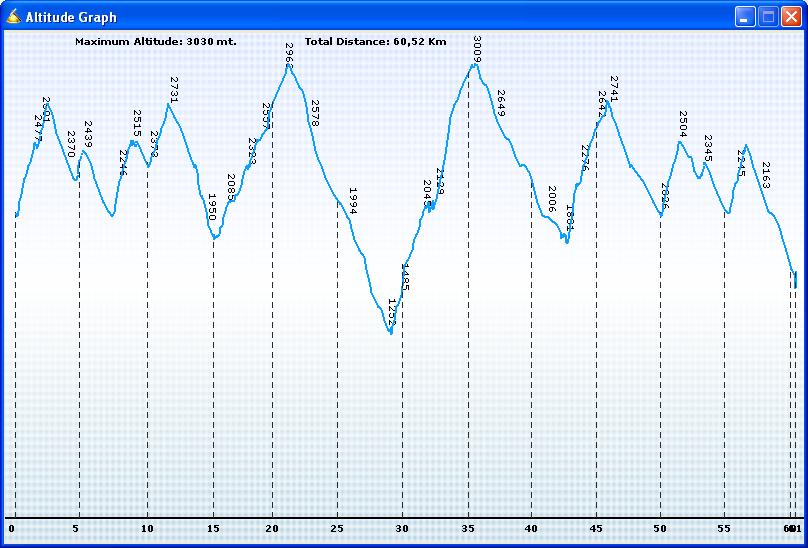Click the 2515 altitude label
Image resolution: width=808 pixels, height=548 pixels.
[137, 123]
